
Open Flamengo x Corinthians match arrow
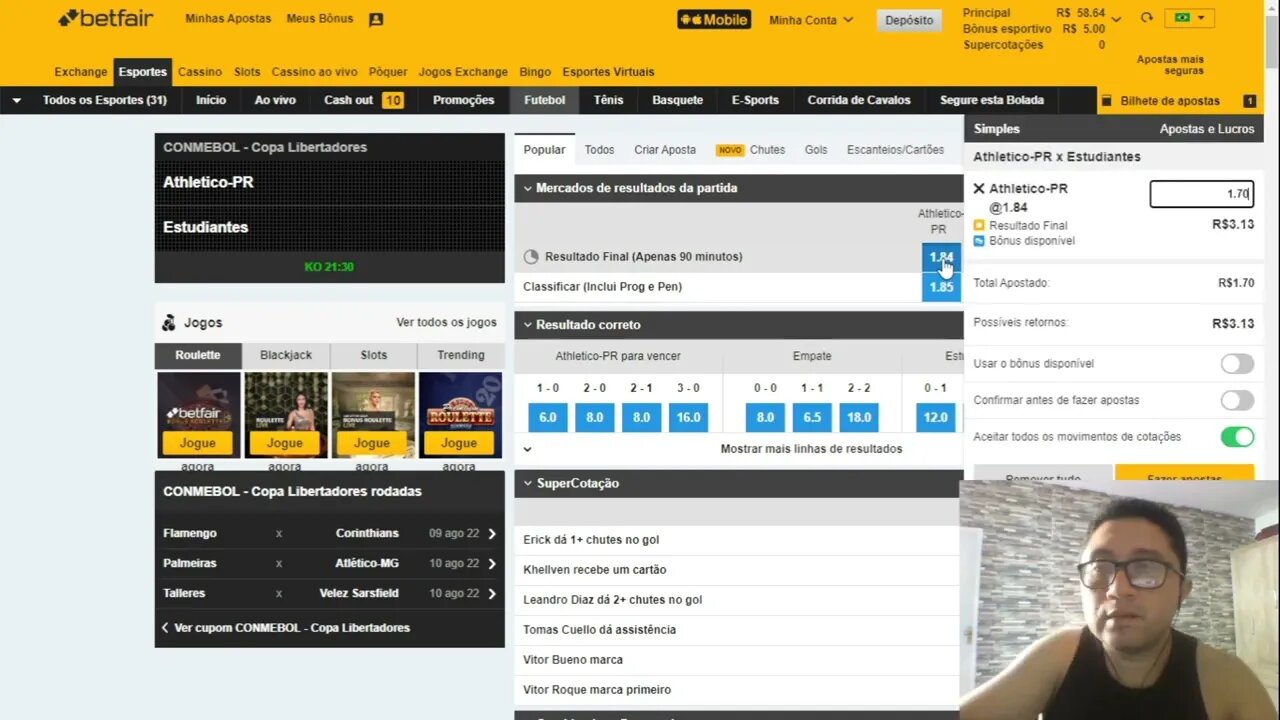tap(491, 534)
